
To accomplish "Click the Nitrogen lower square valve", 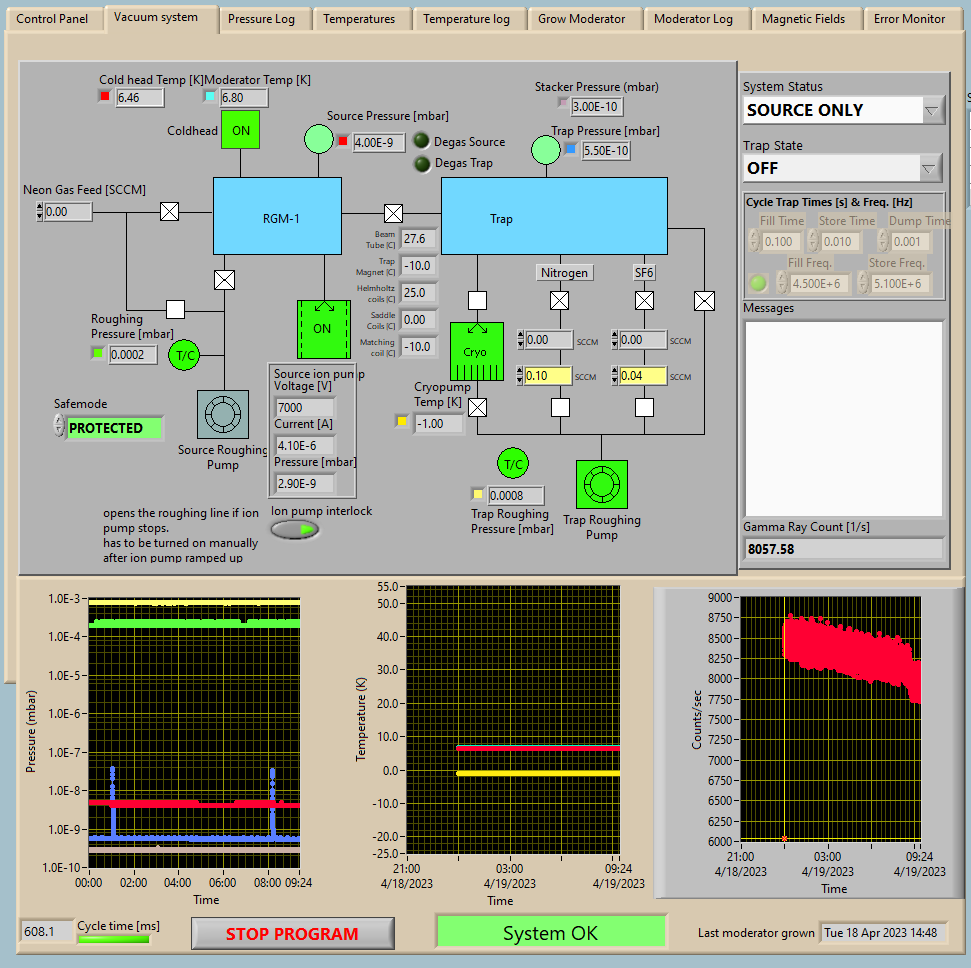I will point(560,408).
